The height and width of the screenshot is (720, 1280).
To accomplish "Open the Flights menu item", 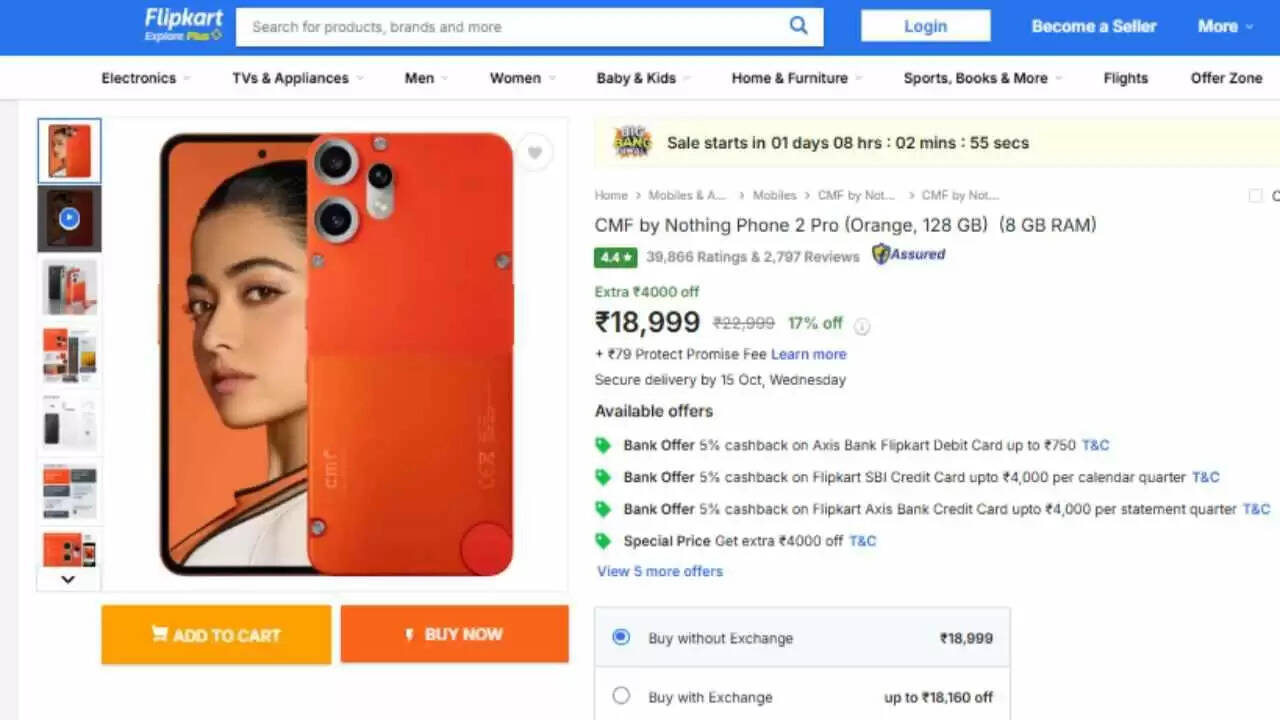I will [1125, 78].
